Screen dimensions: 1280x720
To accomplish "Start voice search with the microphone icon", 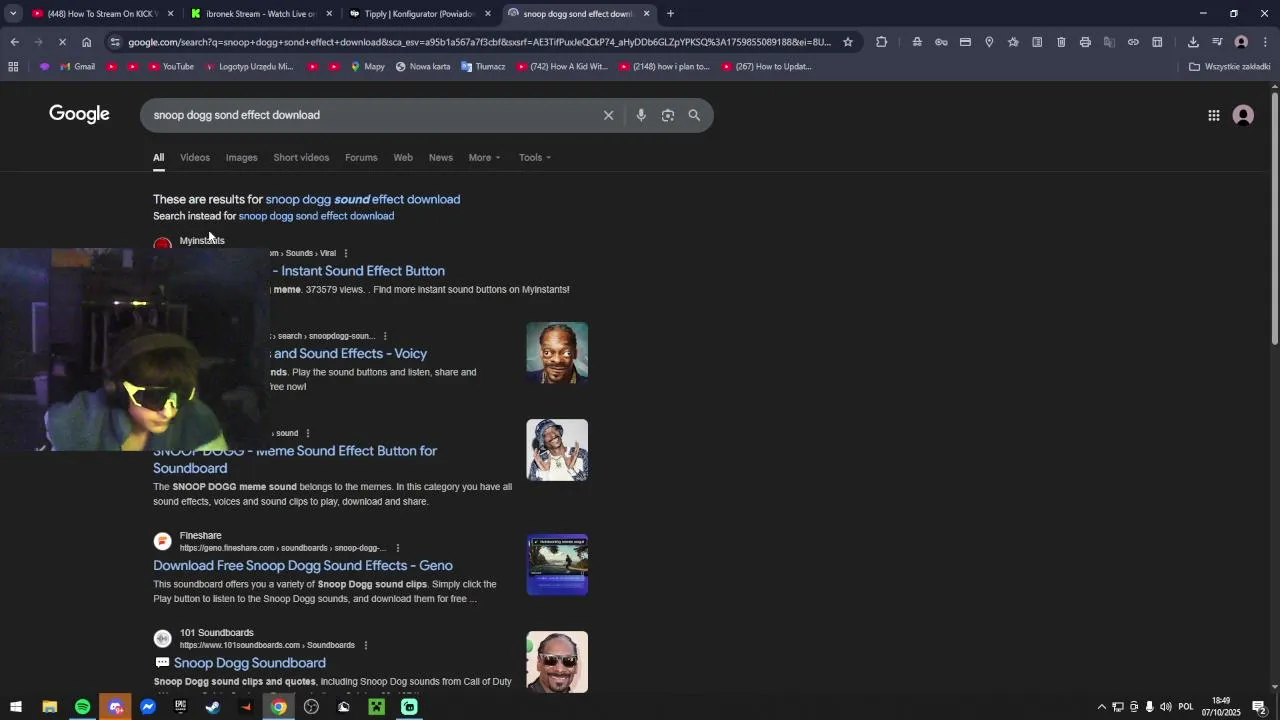I will point(641,115).
